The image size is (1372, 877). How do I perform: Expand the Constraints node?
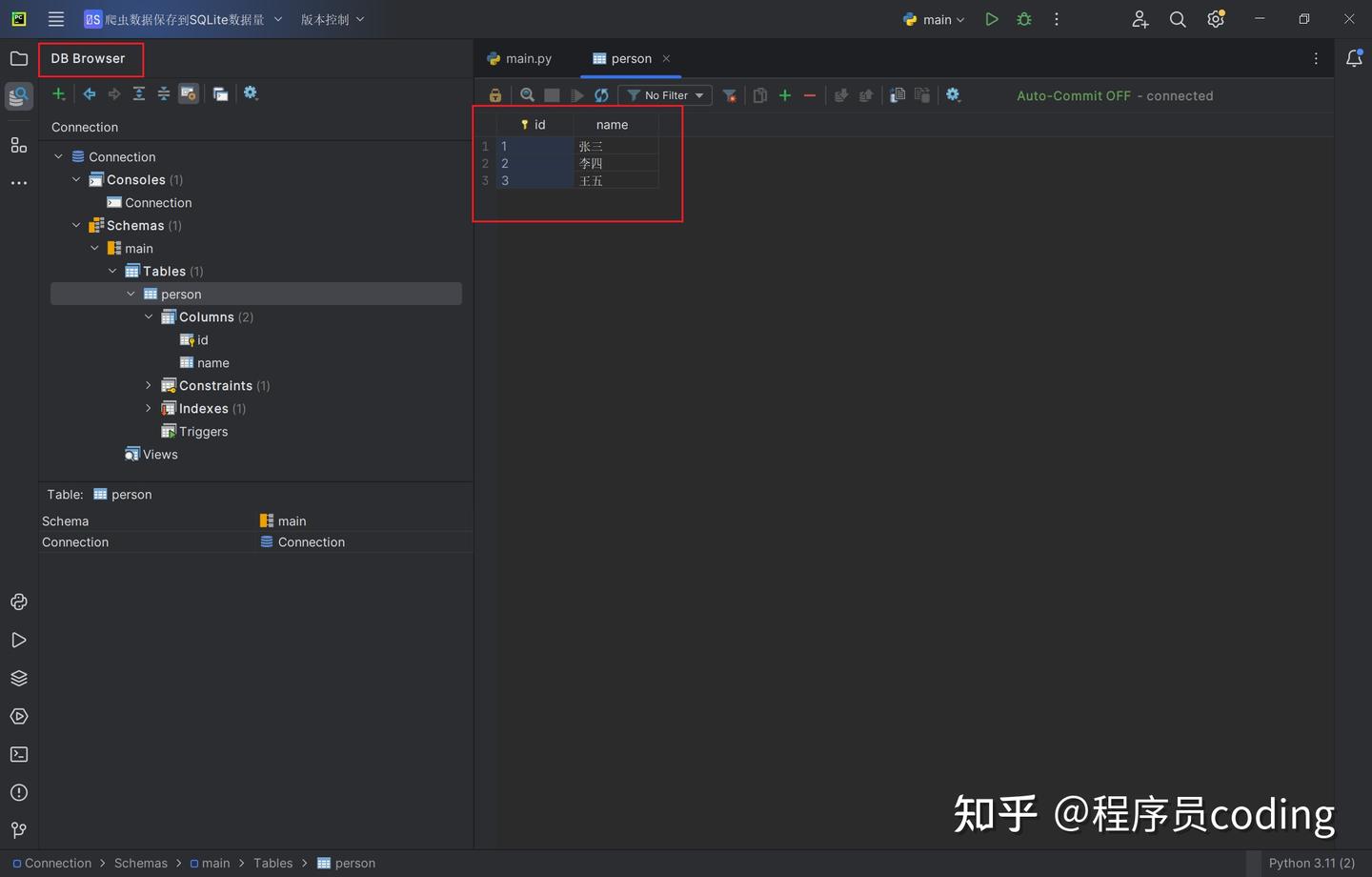coord(149,385)
